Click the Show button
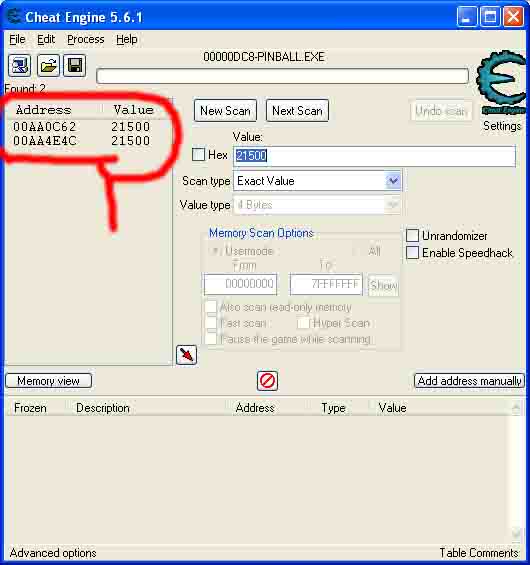Viewport: 530px width, 565px height. coord(383,285)
